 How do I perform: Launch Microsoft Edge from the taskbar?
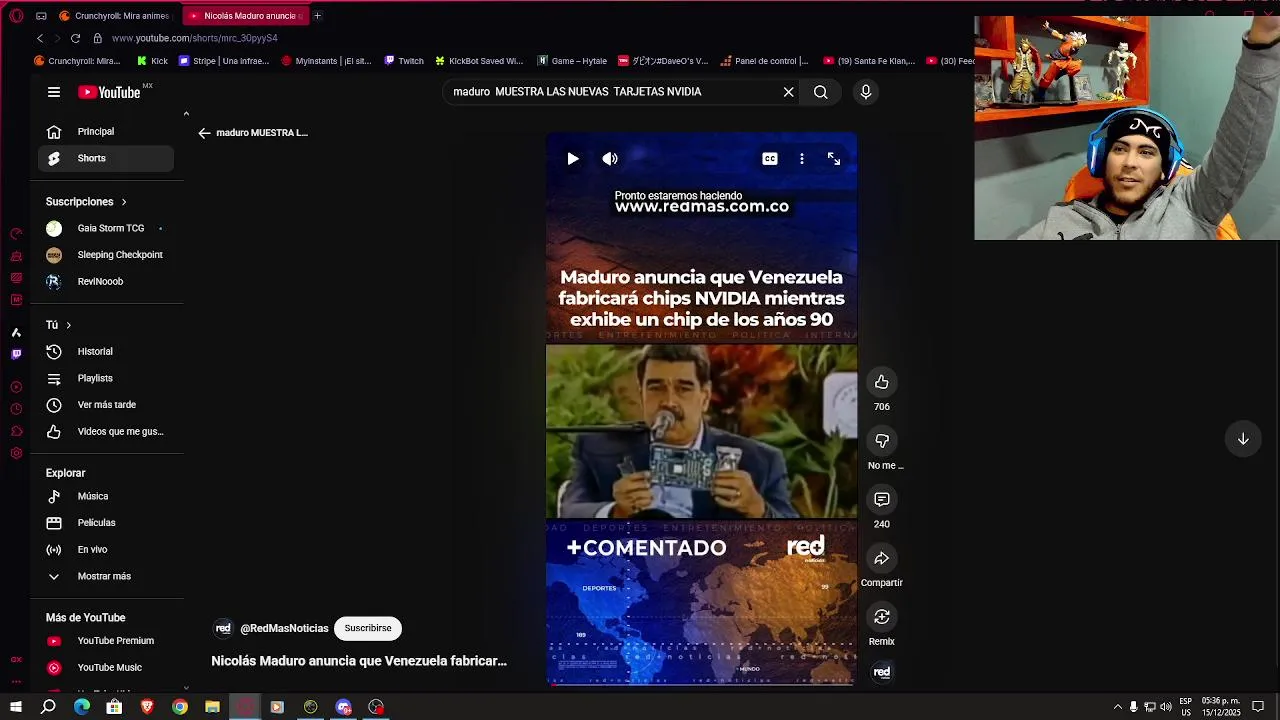click(82, 707)
